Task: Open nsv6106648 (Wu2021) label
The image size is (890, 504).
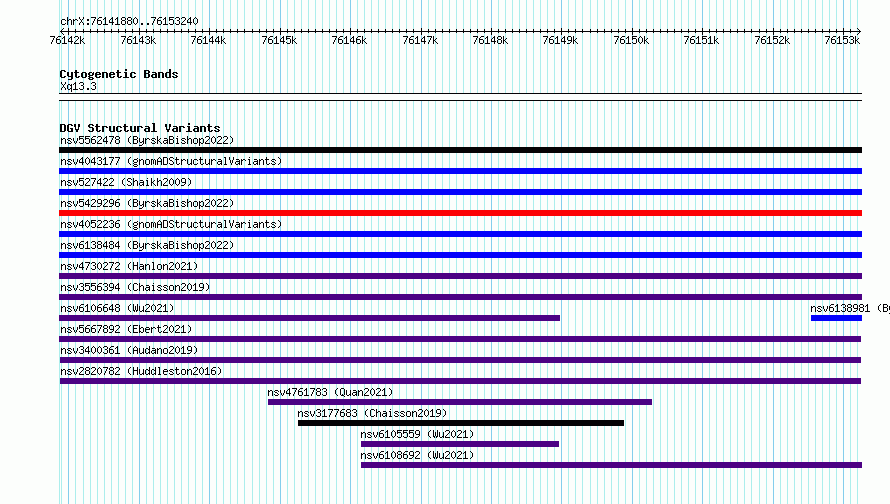Action: (x=117, y=308)
